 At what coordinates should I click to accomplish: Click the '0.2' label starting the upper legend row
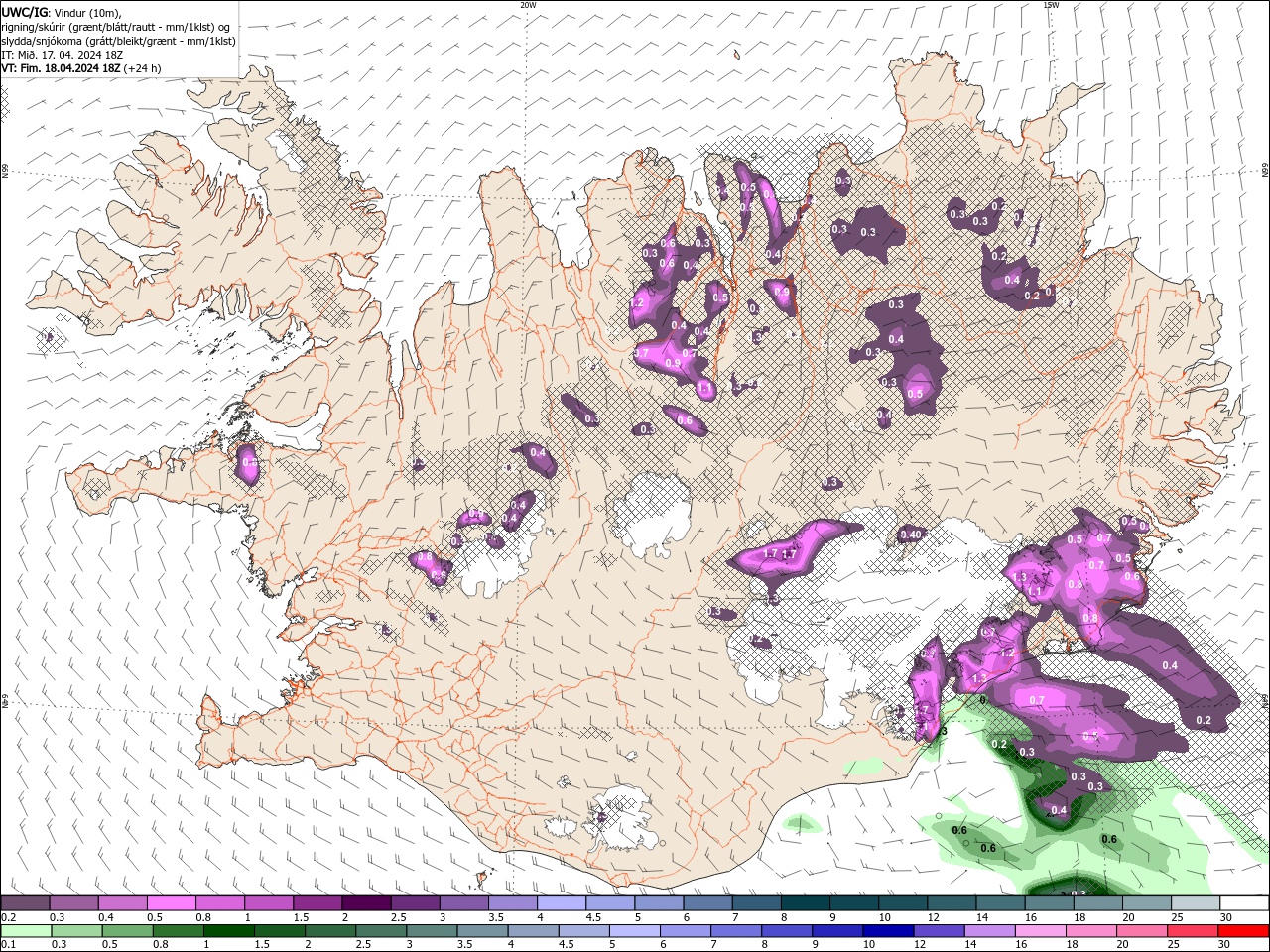(x=8, y=917)
